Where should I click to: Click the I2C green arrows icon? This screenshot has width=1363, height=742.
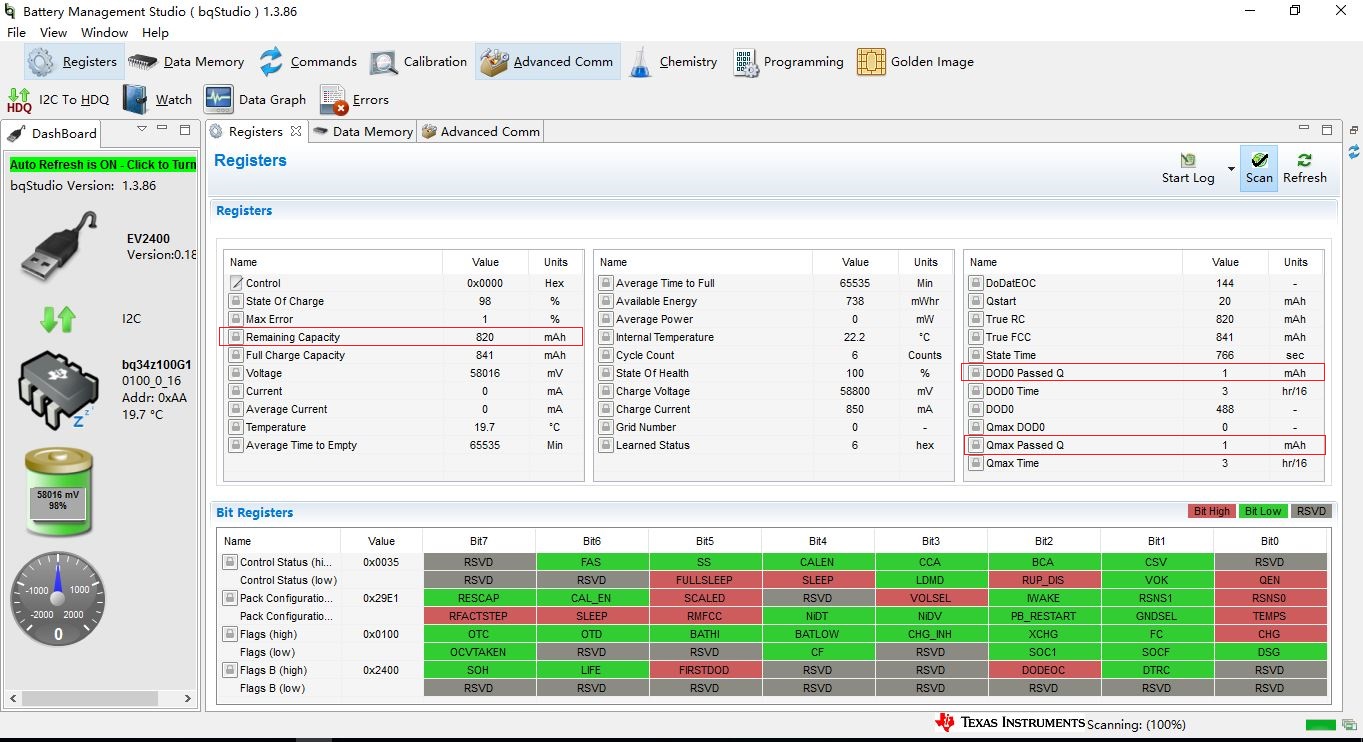point(58,319)
